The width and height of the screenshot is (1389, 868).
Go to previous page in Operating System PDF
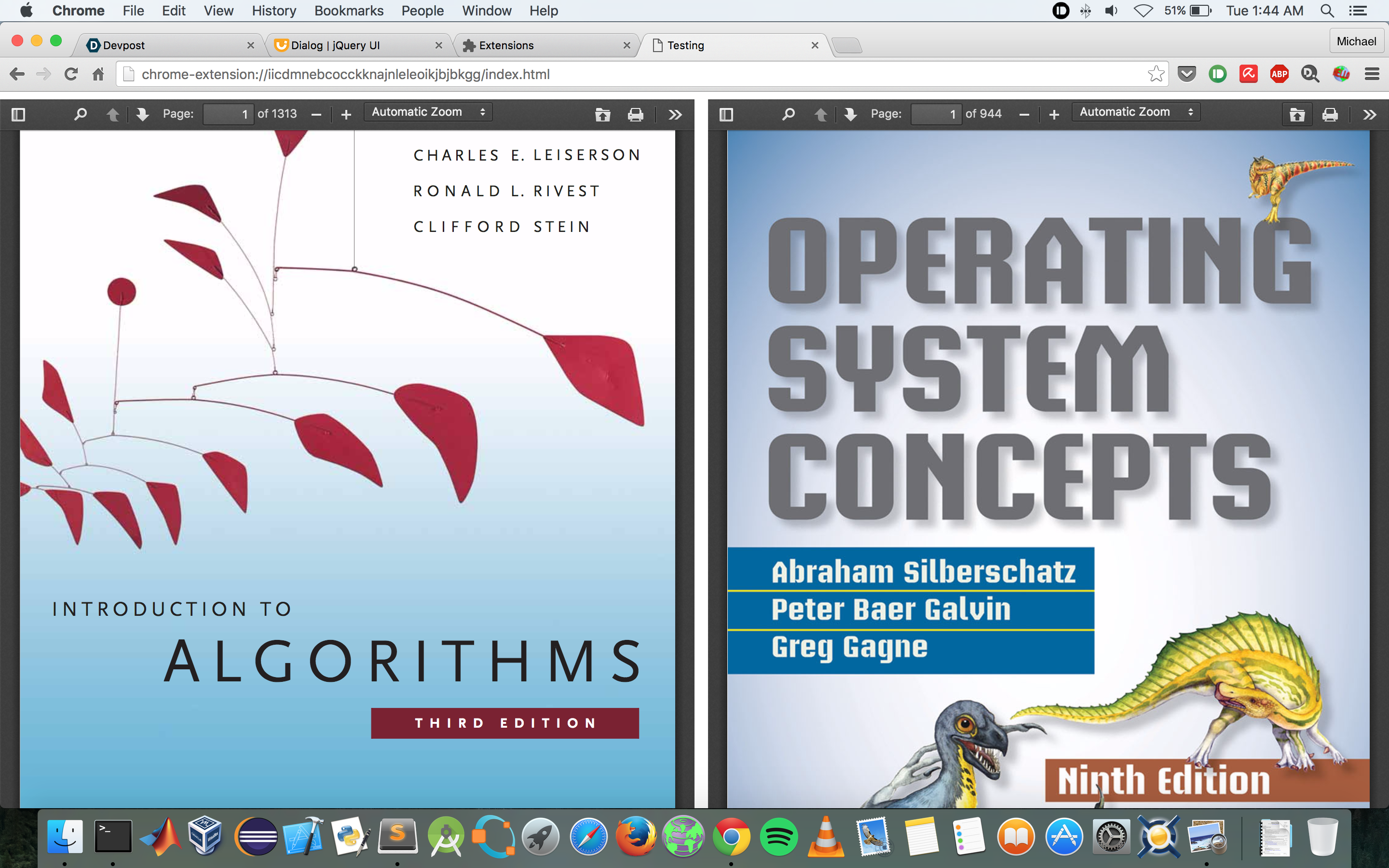[x=820, y=114]
